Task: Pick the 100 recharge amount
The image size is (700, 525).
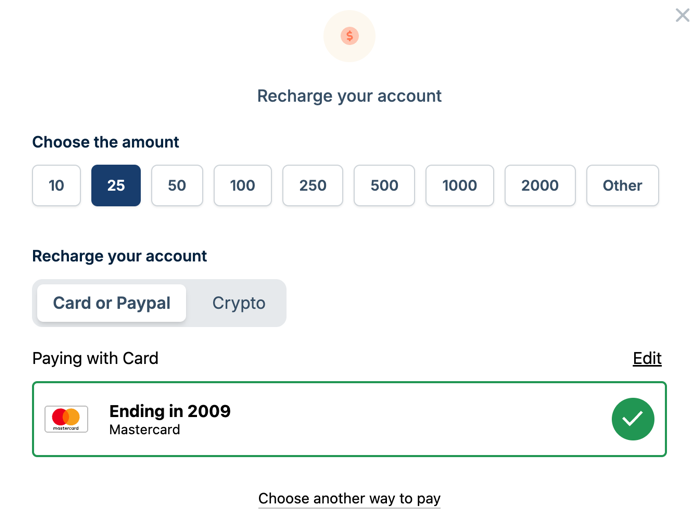Action: (242, 185)
